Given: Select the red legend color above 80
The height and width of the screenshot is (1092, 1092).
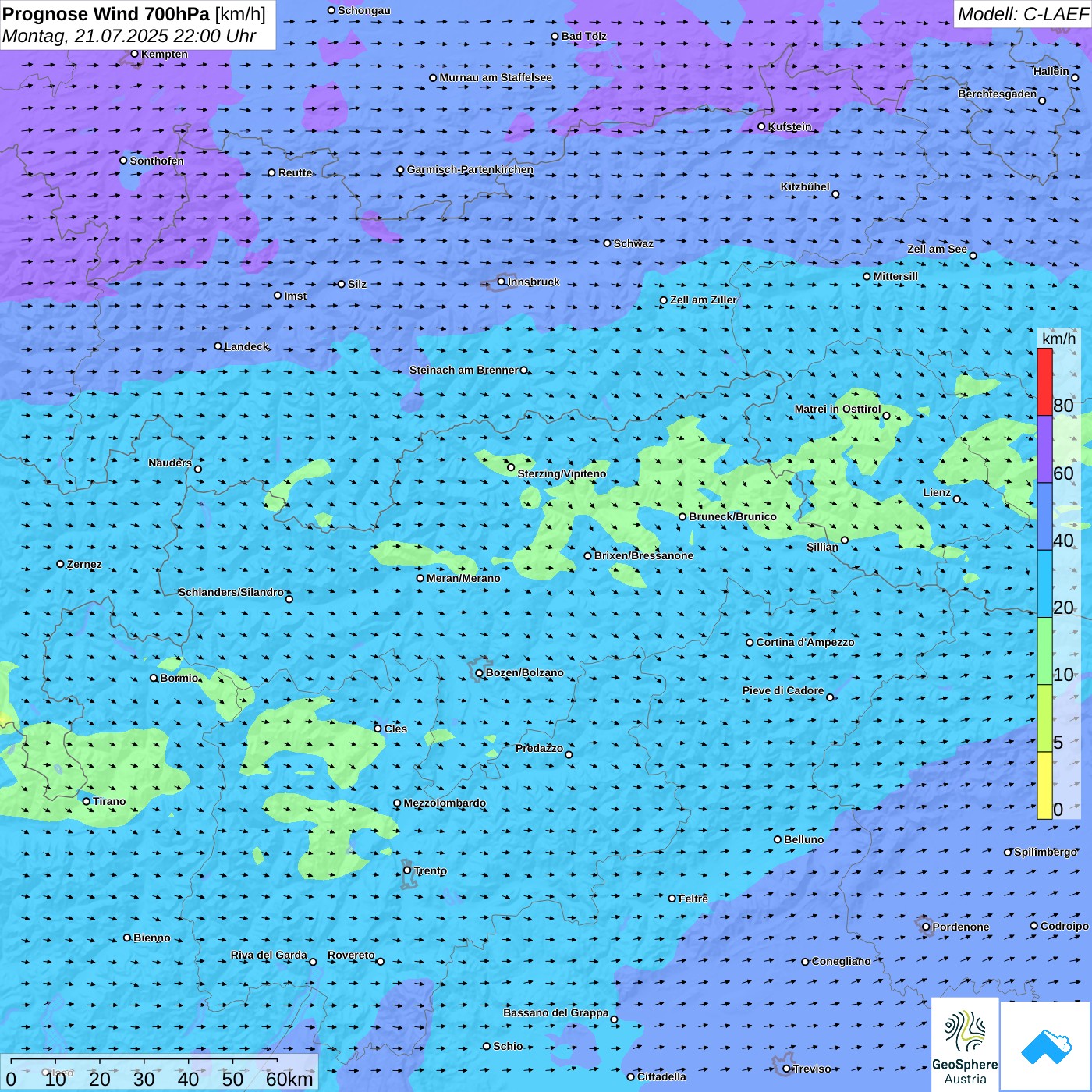Looking at the screenshot, I should 1044,381.
